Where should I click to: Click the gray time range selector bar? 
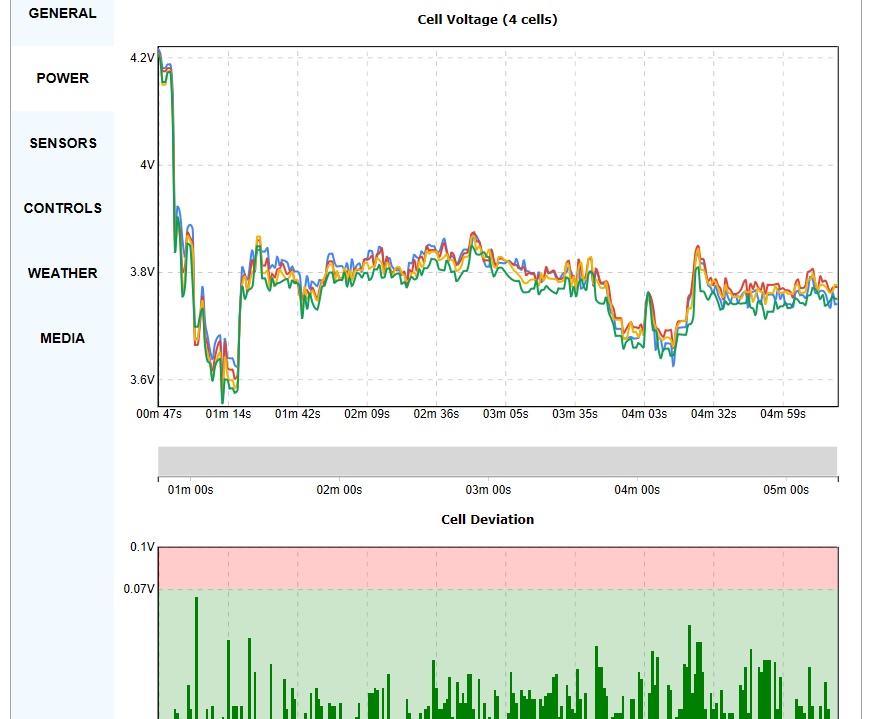click(x=497, y=461)
